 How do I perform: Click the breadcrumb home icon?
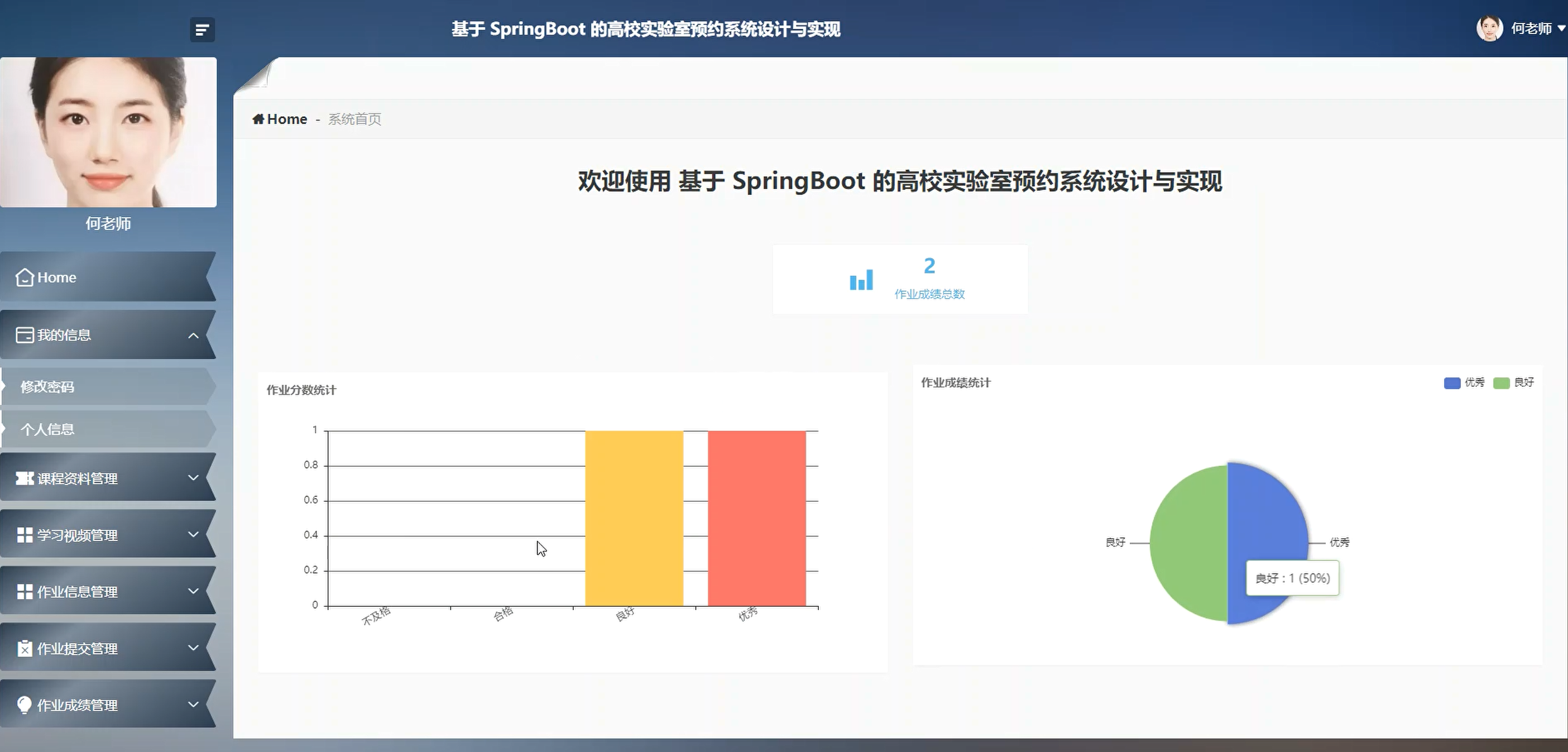coord(258,119)
